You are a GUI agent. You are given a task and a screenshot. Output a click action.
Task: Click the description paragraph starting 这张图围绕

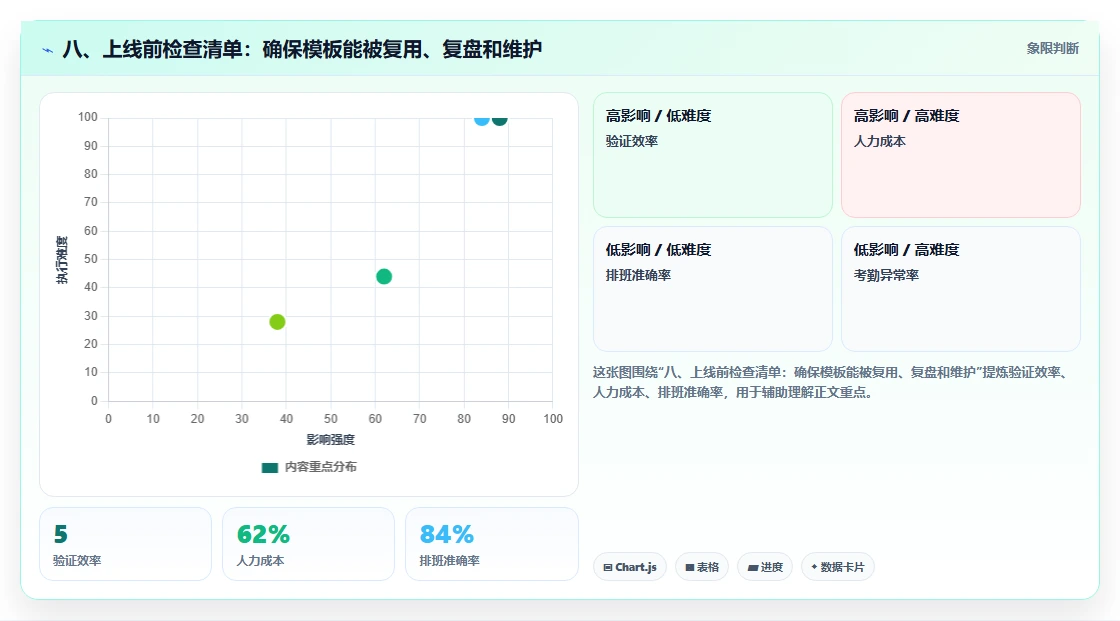pyautogui.click(x=831, y=382)
